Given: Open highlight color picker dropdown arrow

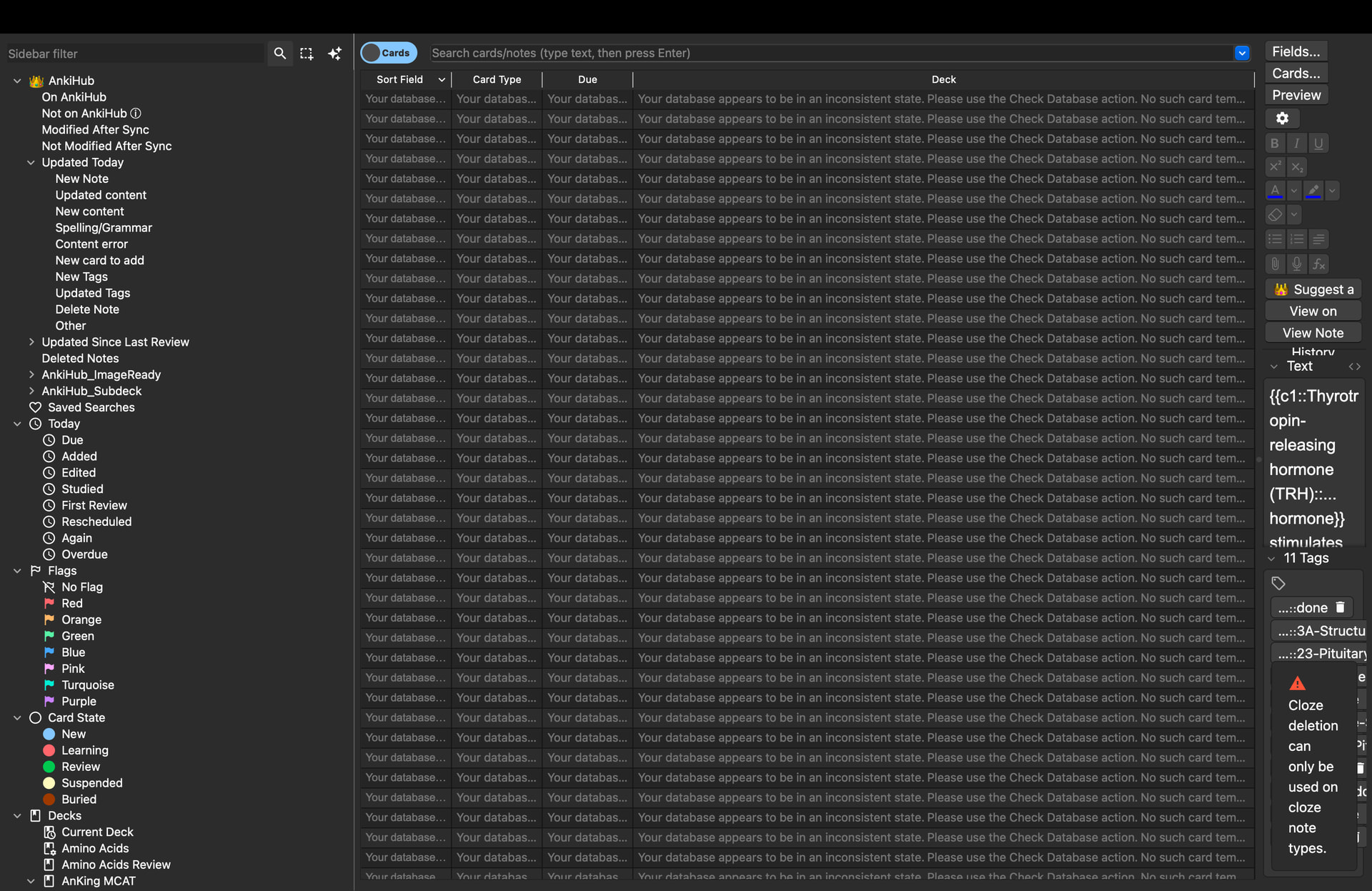Looking at the screenshot, I should pyautogui.click(x=1331, y=191).
